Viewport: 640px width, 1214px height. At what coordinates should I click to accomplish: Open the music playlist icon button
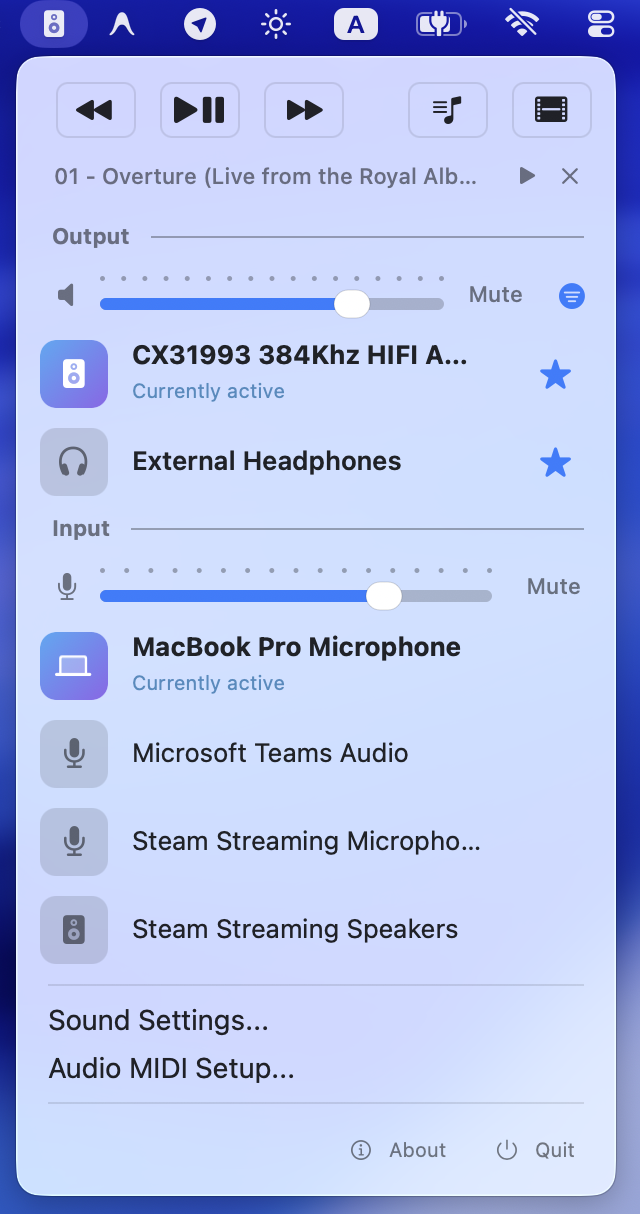(x=448, y=110)
